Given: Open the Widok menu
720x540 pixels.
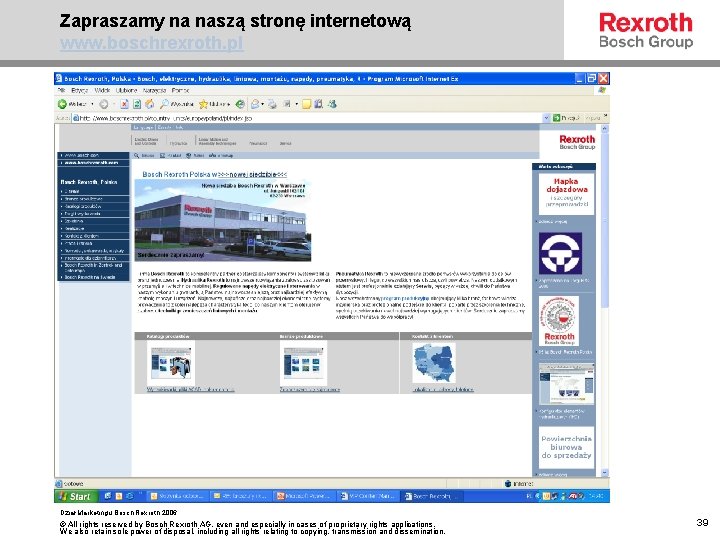Looking at the screenshot, I should pos(102,90).
